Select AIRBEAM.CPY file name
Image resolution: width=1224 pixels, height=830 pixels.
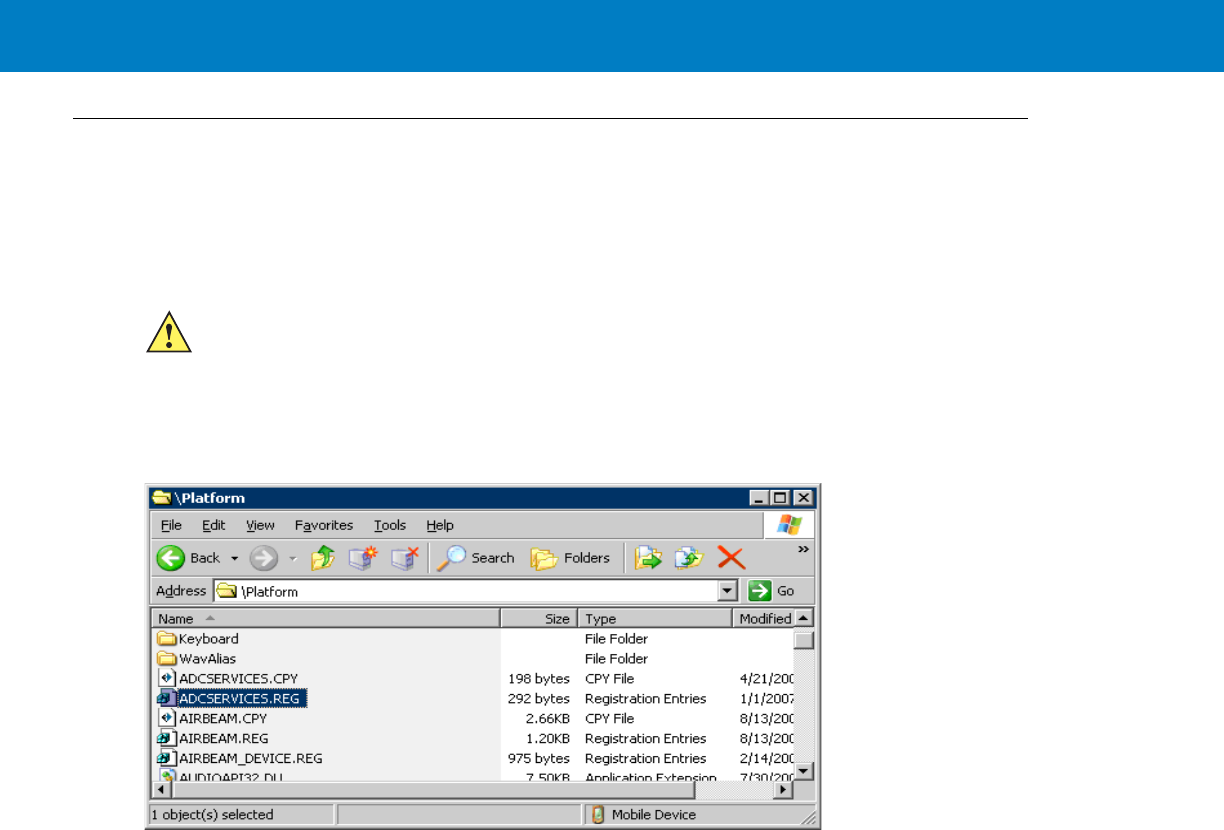click(222, 719)
